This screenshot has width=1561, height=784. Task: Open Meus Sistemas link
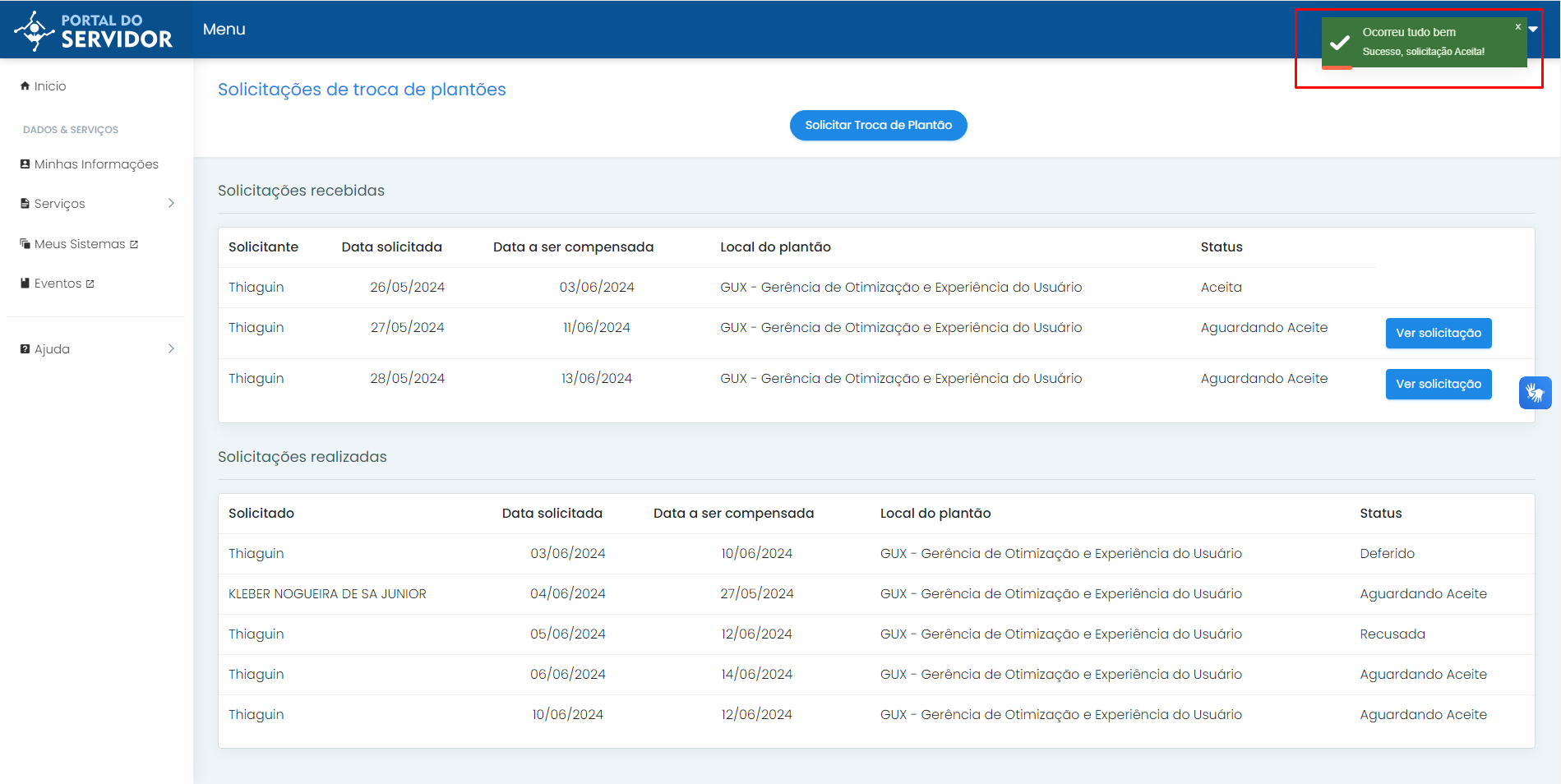click(80, 244)
